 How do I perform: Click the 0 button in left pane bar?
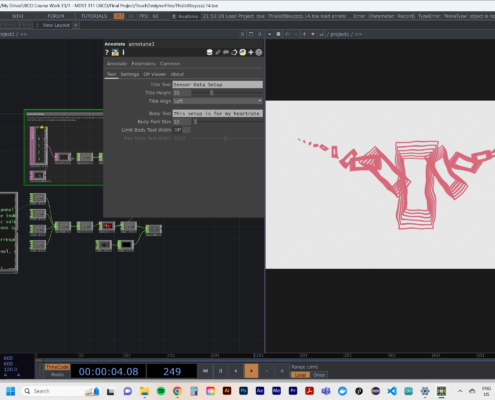(242, 34)
